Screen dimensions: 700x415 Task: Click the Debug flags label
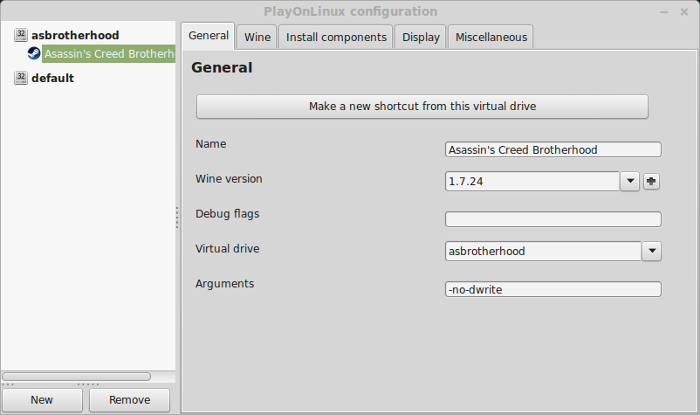click(x=227, y=214)
